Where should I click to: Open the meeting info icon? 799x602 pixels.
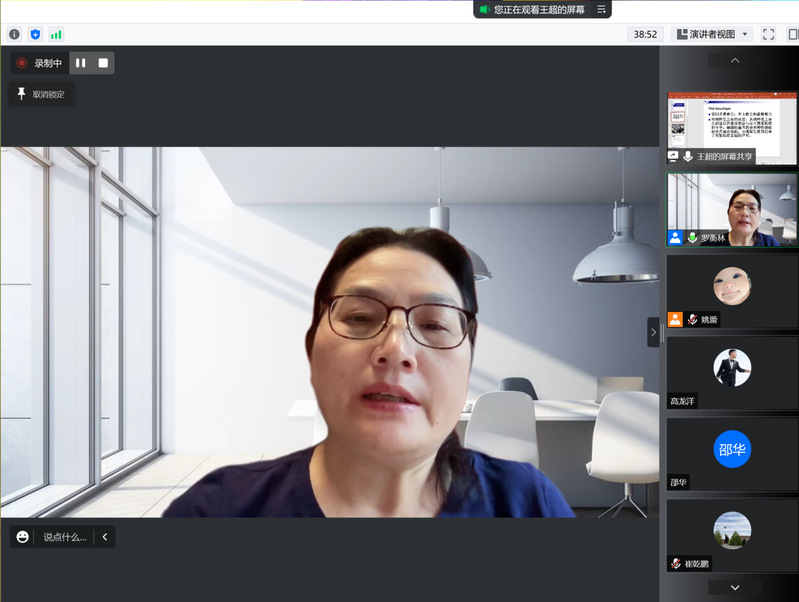click(x=14, y=34)
